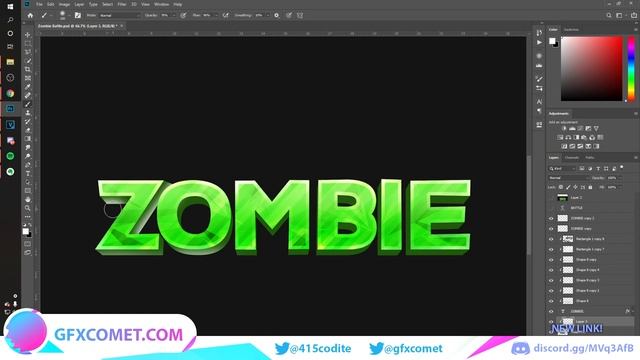Open the layer Kind filter dropdown

coord(562,169)
